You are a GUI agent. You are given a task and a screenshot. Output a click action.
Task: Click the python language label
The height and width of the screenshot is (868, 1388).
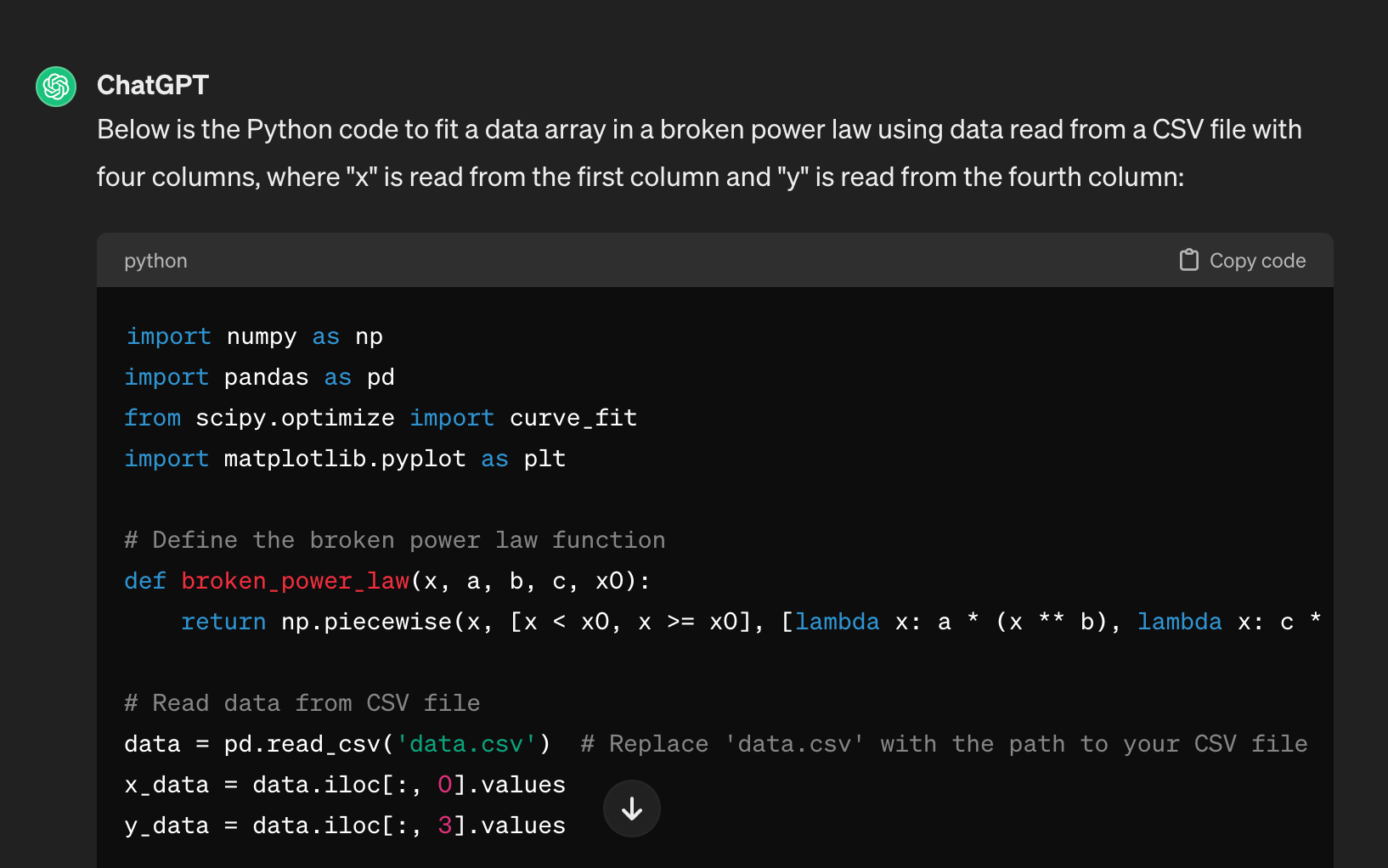[155, 261]
